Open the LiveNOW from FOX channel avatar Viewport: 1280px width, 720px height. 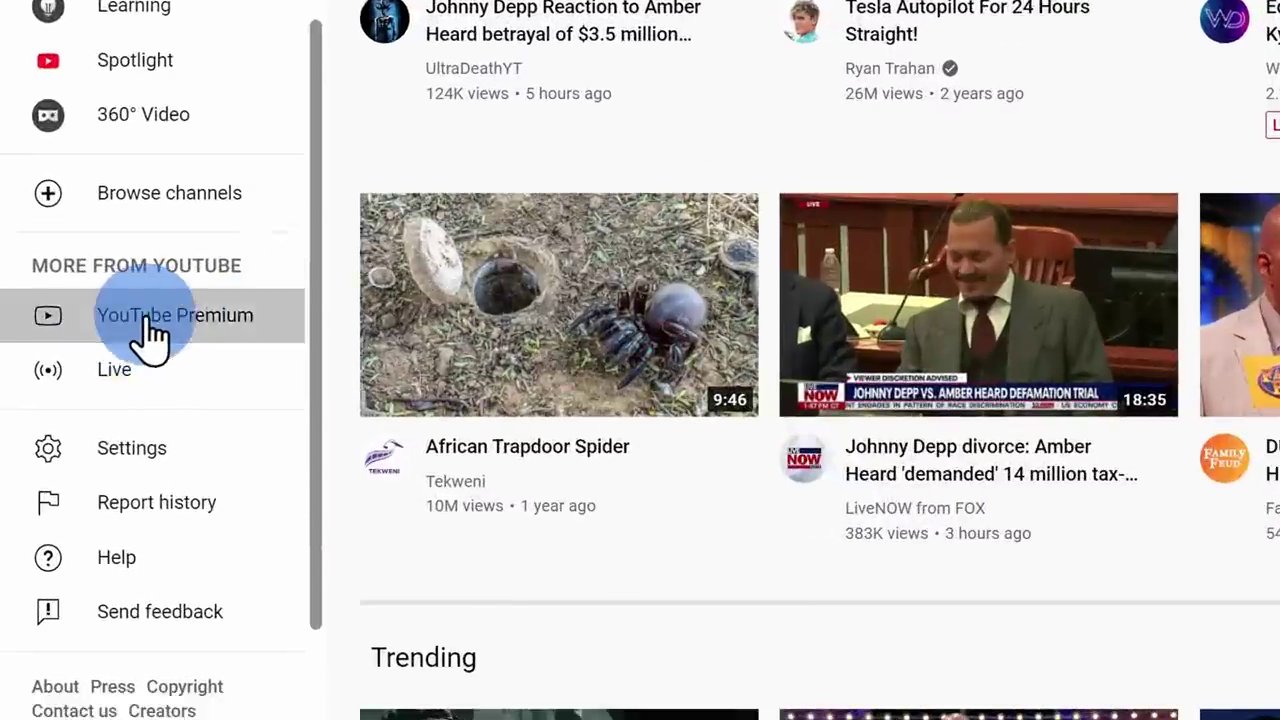(804, 459)
